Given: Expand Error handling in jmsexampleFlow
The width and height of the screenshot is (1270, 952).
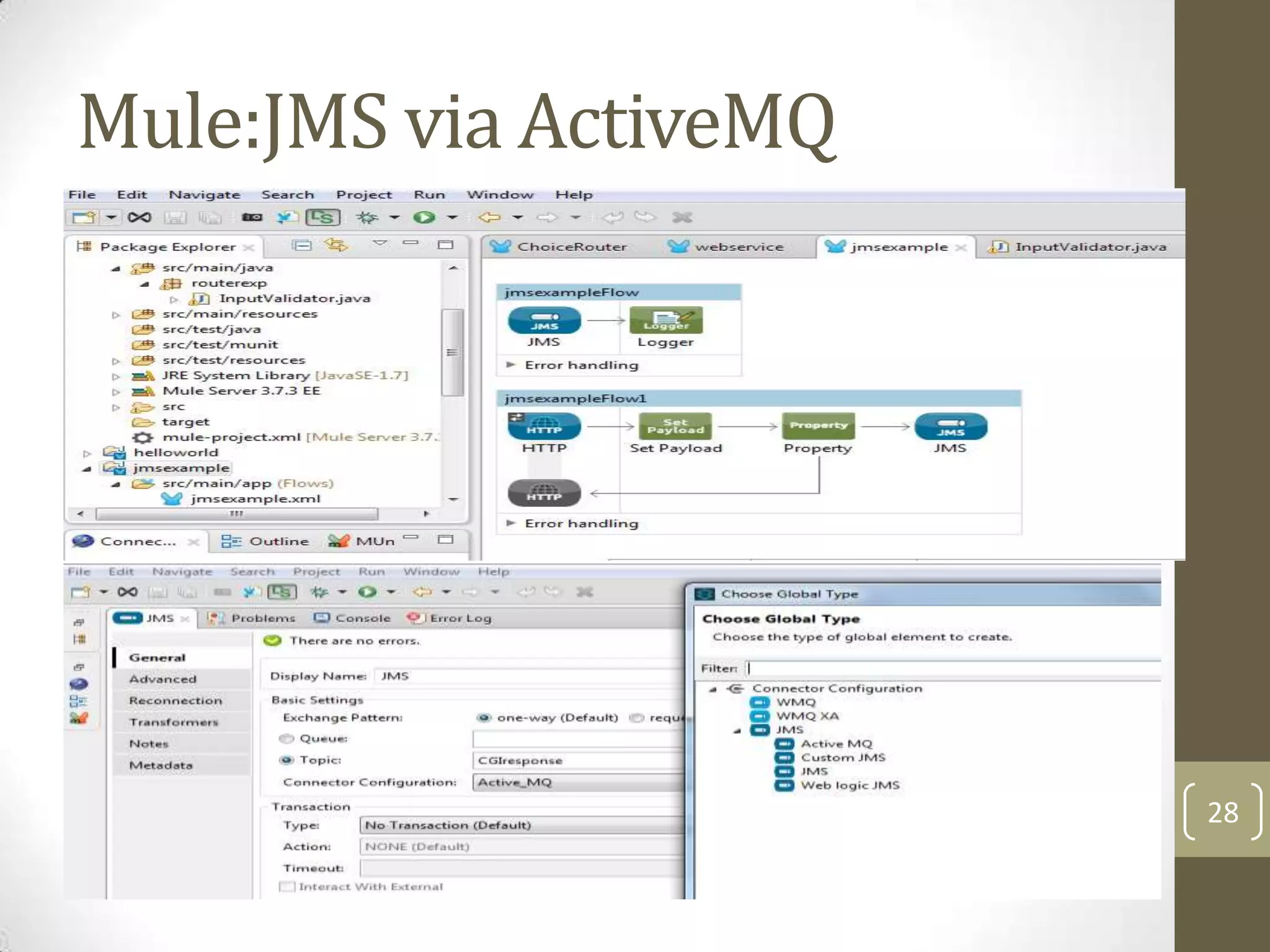Looking at the screenshot, I should pyautogui.click(x=511, y=364).
